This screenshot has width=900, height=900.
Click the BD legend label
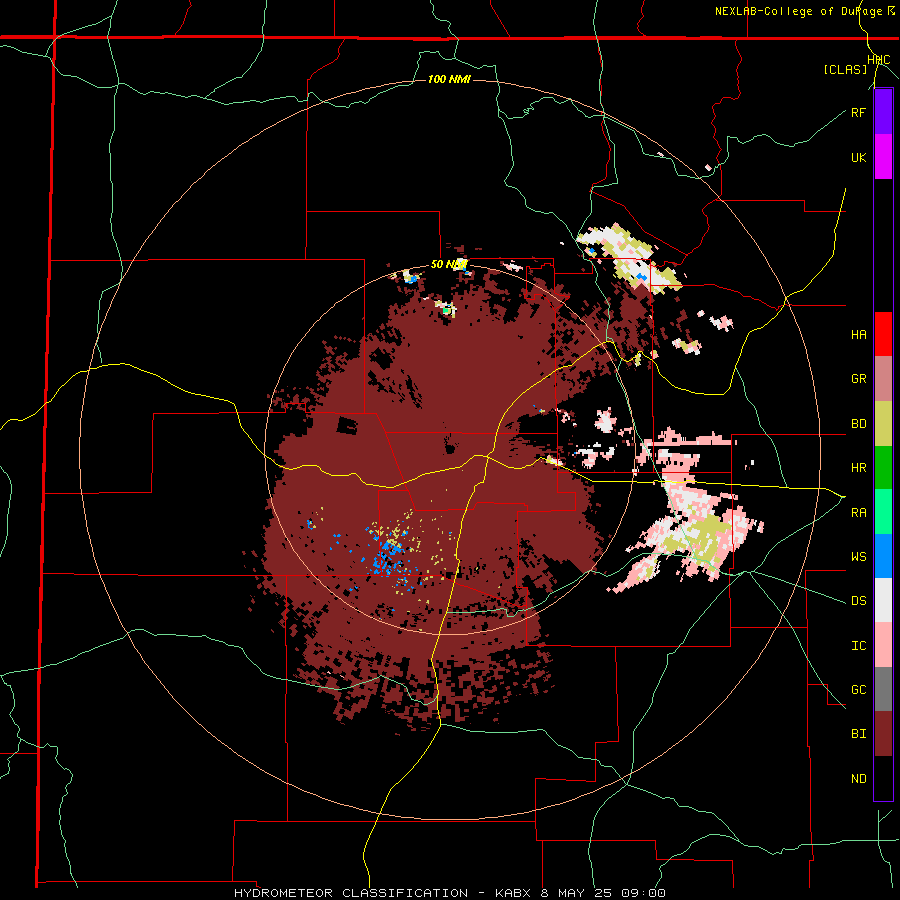coord(858,424)
